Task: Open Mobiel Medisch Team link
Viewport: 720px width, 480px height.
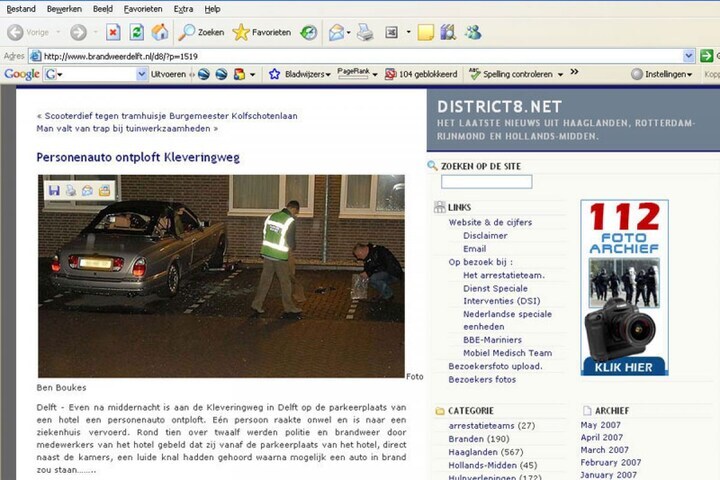Action: point(507,353)
